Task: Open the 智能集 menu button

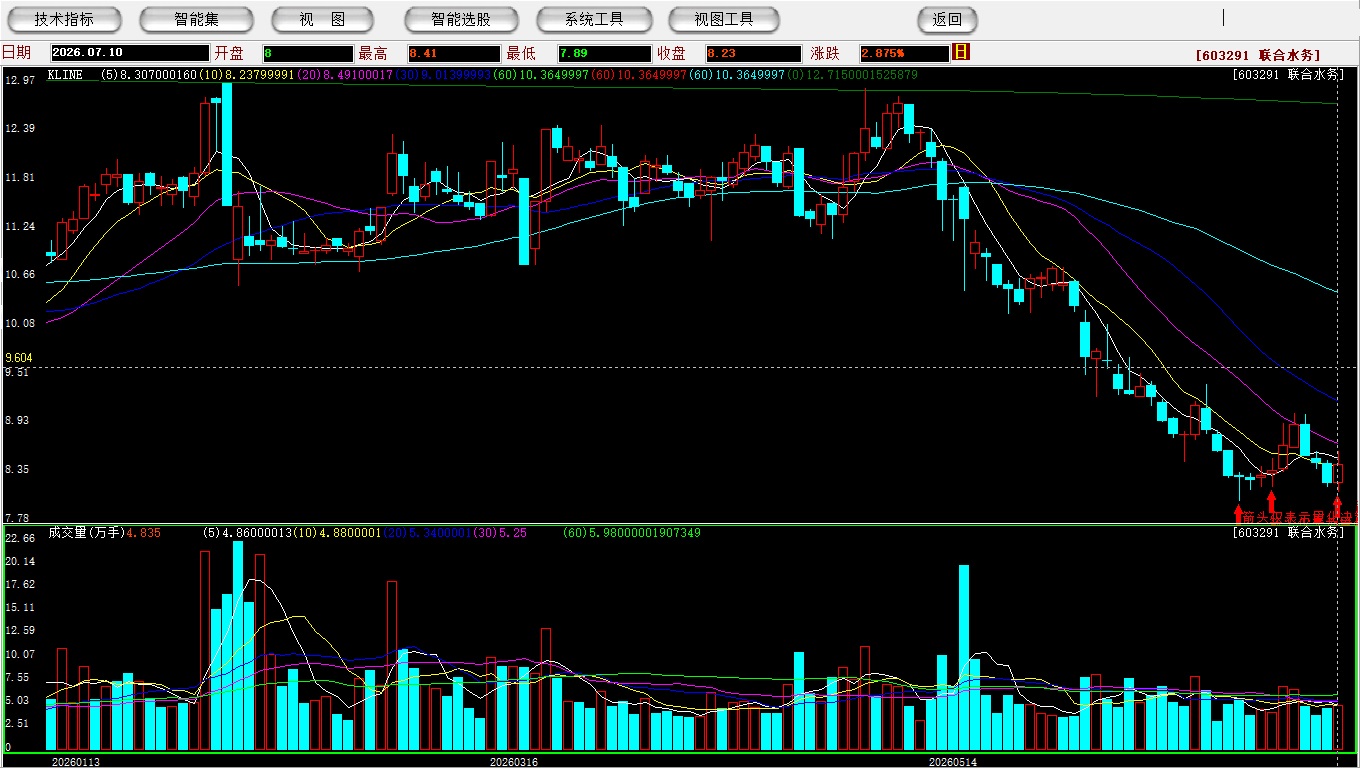Action: 196,19
